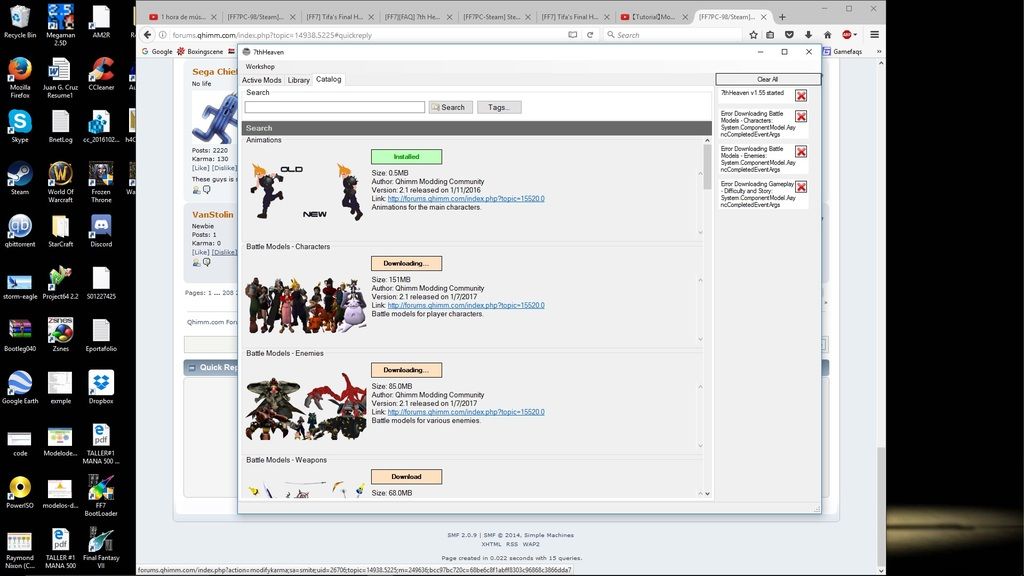Viewport: 1024px width, 576px height.
Task: Click Clear All notifications button
Action: (x=767, y=79)
